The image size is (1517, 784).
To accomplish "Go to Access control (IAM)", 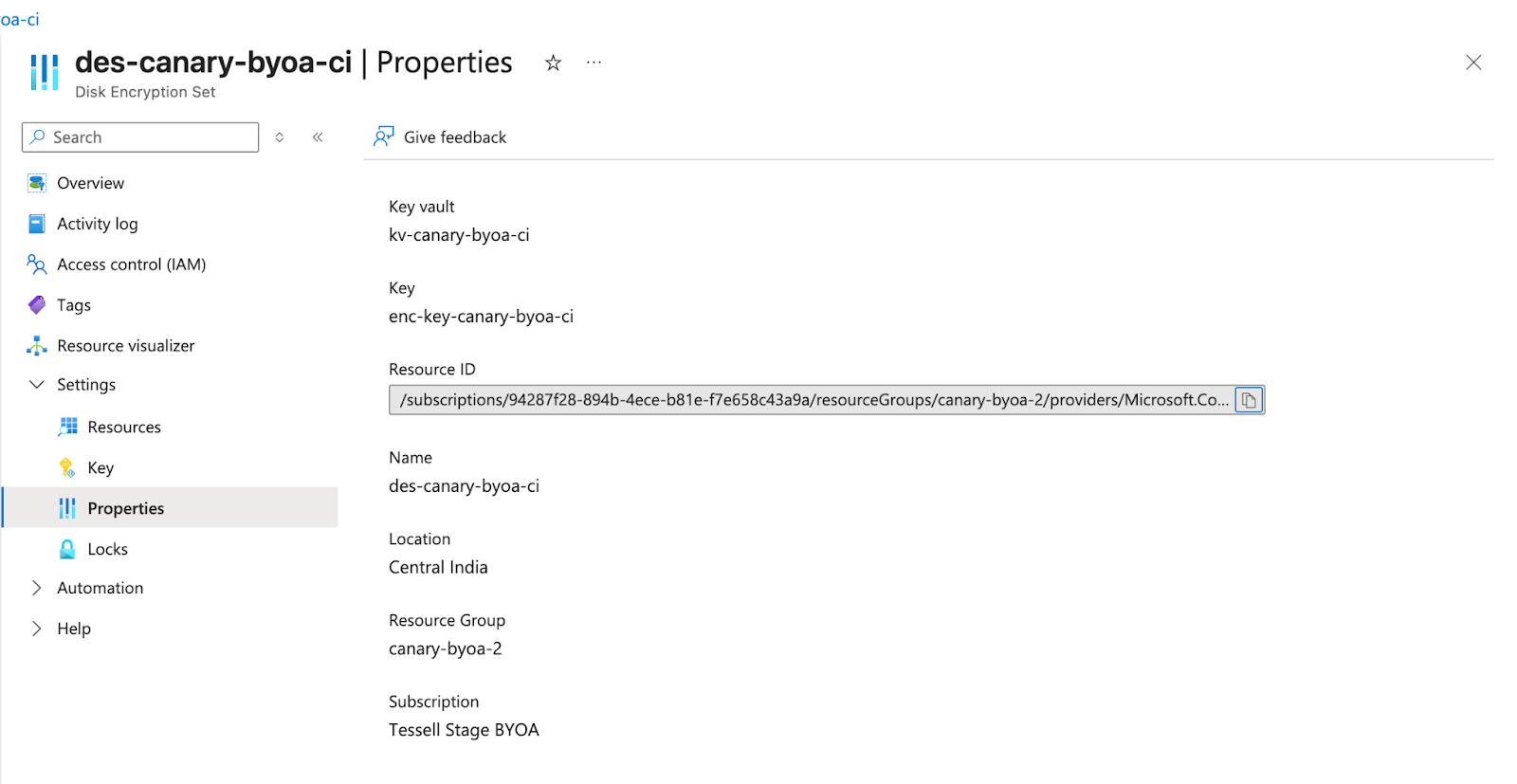I will point(131,264).
